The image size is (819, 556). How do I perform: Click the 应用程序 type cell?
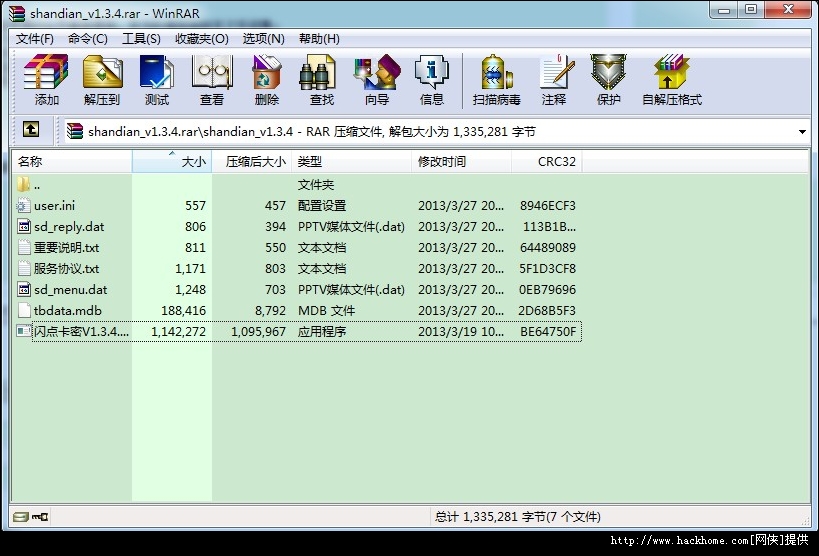coord(322,331)
